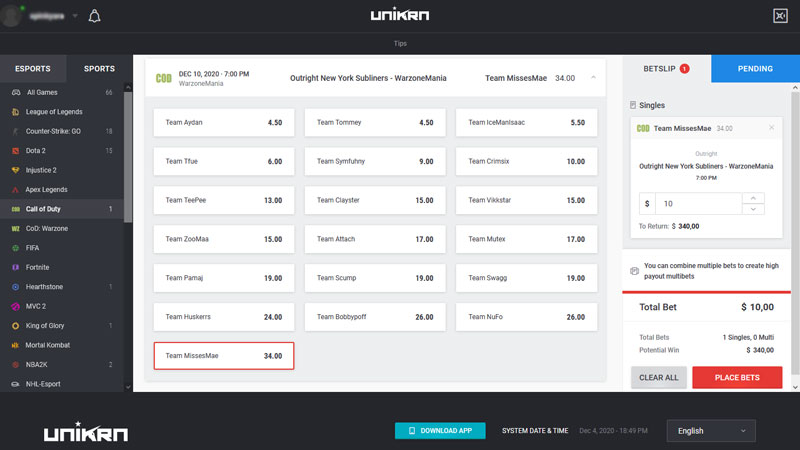Screen dimensions: 800x450
Task: Click the multibet combine info icon
Action: 634,271
